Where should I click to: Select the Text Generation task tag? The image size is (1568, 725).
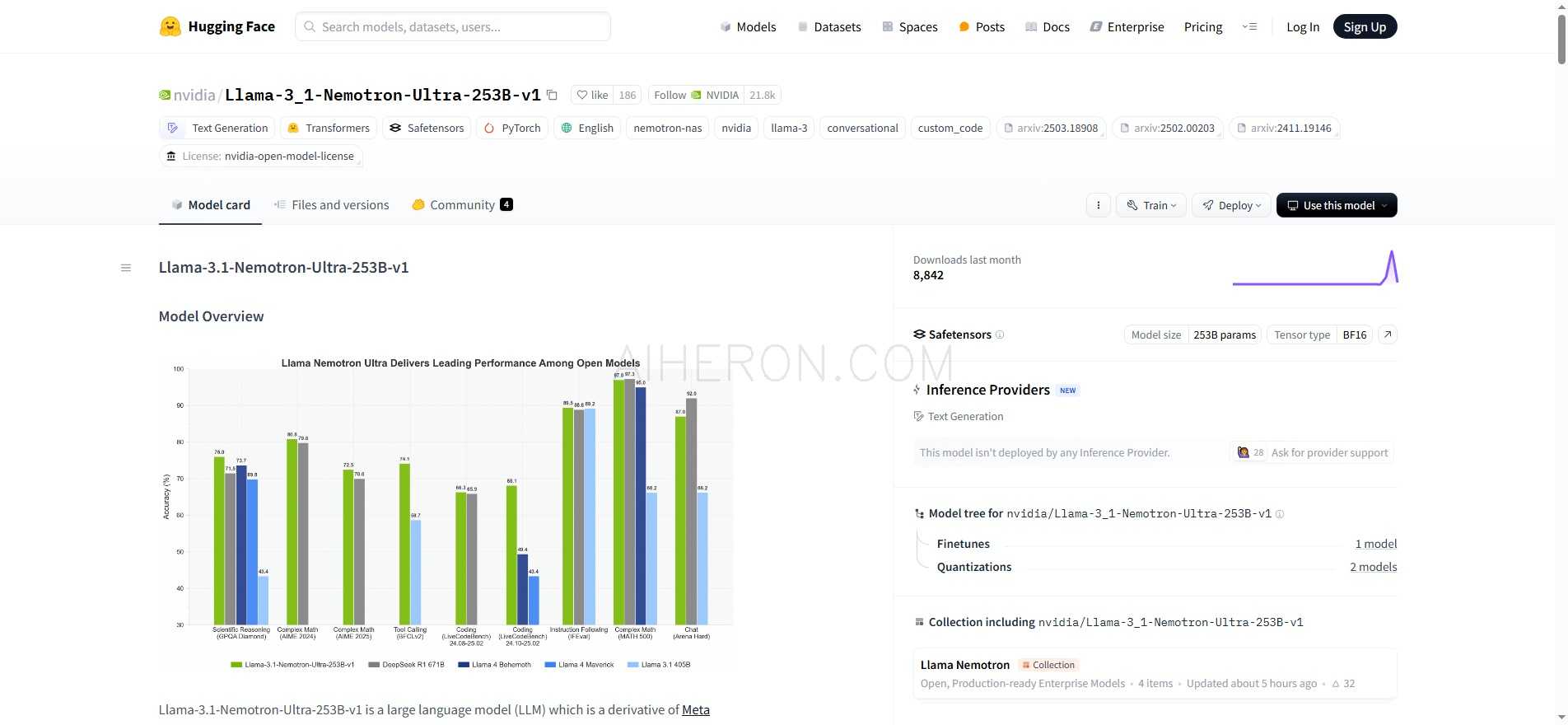pyautogui.click(x=218, y=128)
